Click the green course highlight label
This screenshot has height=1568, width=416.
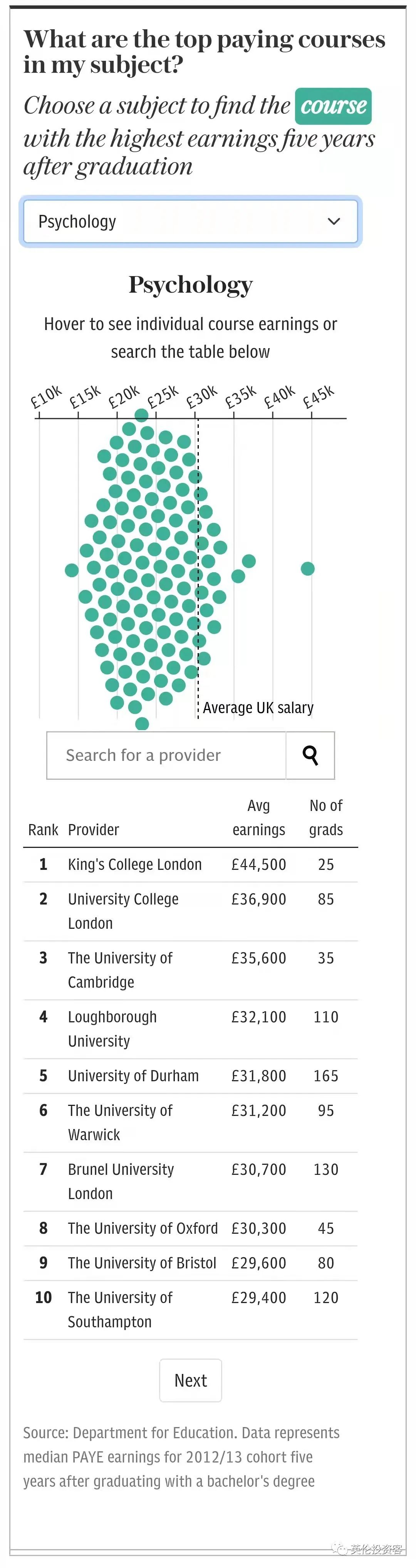[x=334, y=106]
